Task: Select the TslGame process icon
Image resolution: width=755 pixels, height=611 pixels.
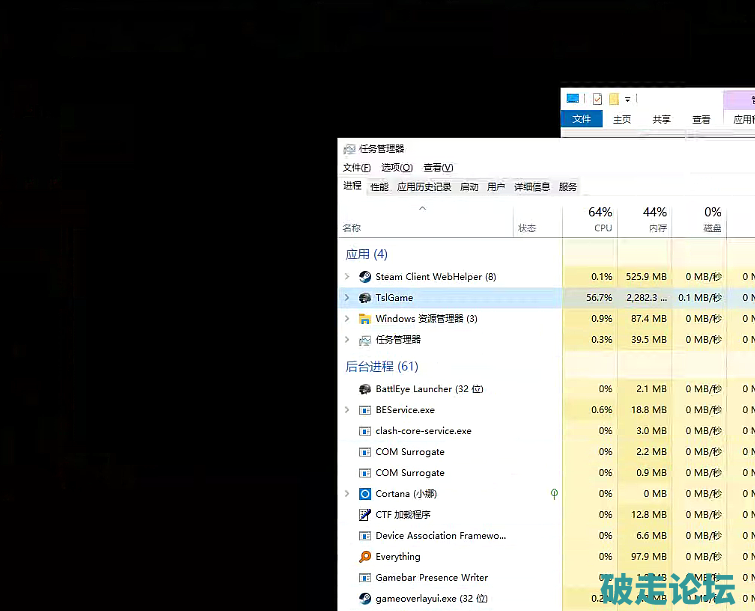Action: 365,298
